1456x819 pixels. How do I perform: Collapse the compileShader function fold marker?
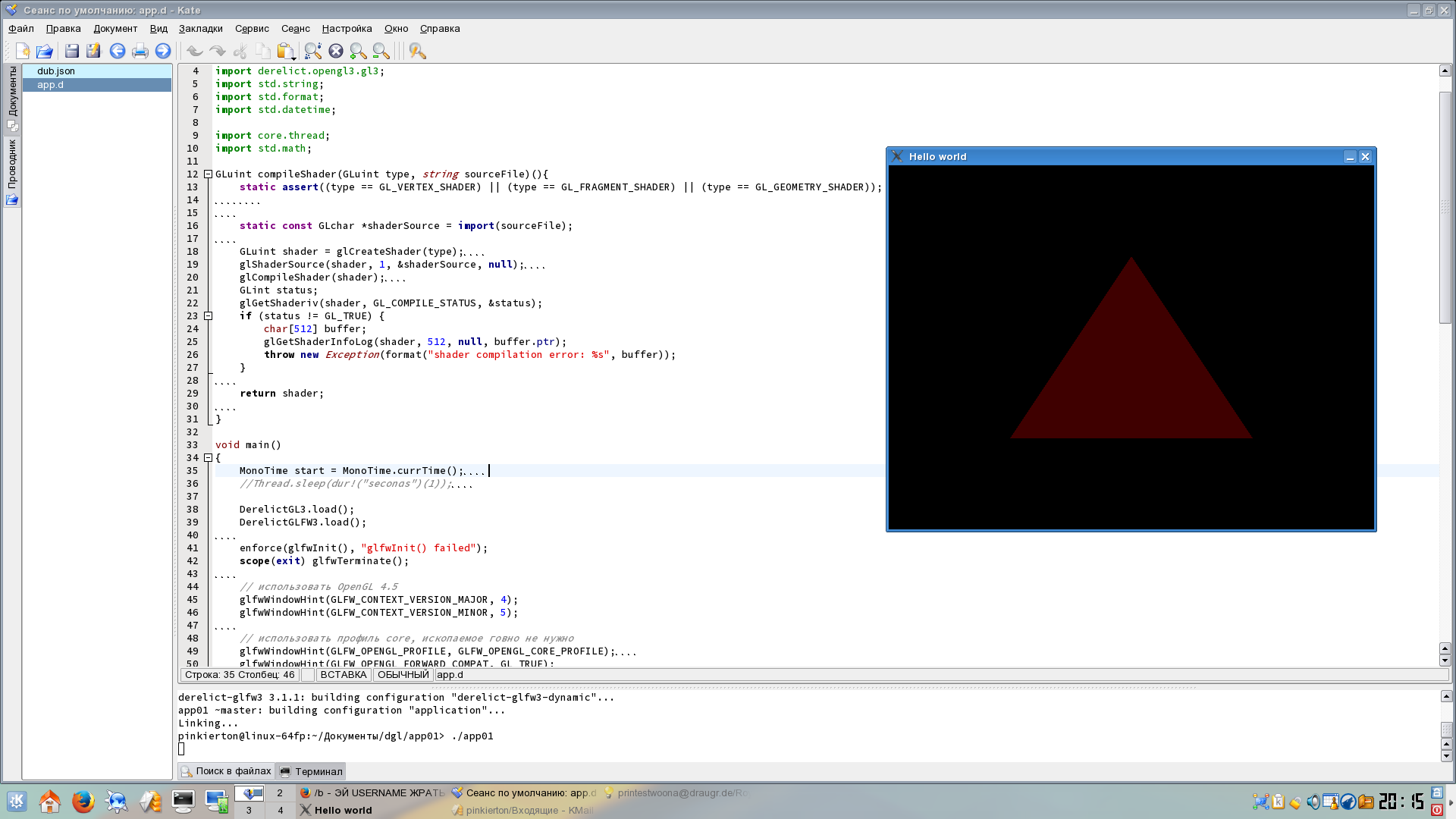point(208,174)
